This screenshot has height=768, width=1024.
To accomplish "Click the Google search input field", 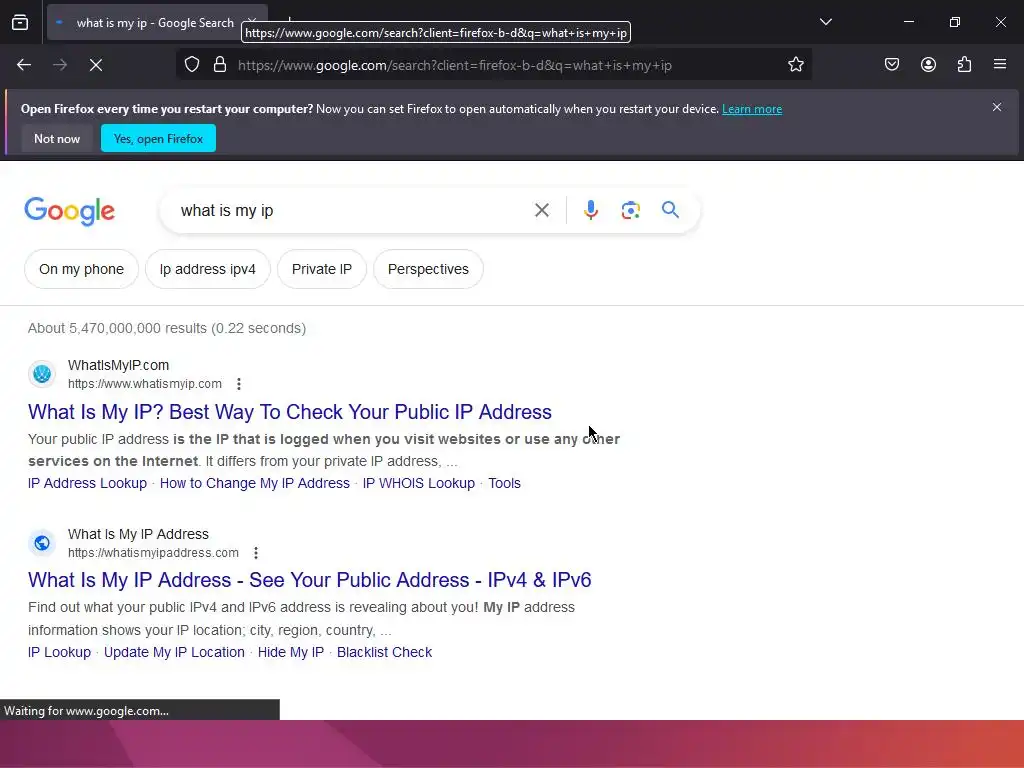I will (353, 210).
